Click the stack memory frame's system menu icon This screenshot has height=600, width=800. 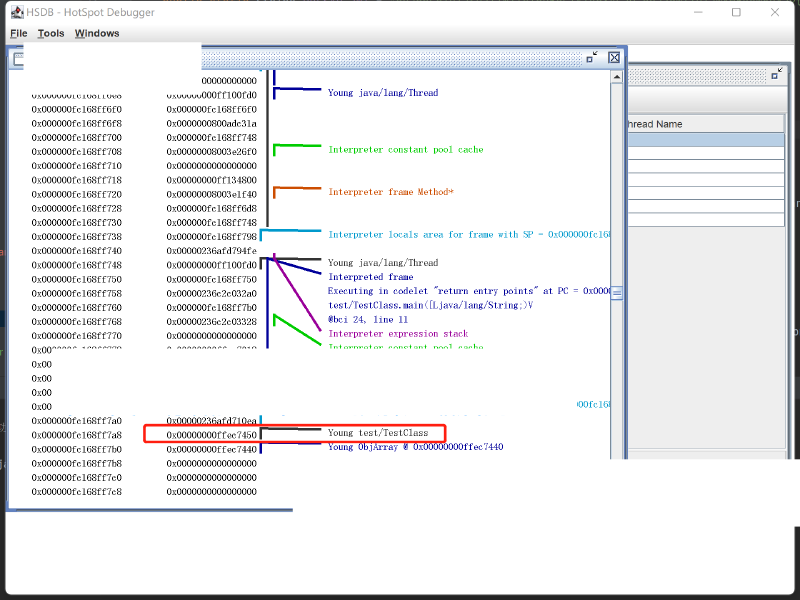coord(17,58)
